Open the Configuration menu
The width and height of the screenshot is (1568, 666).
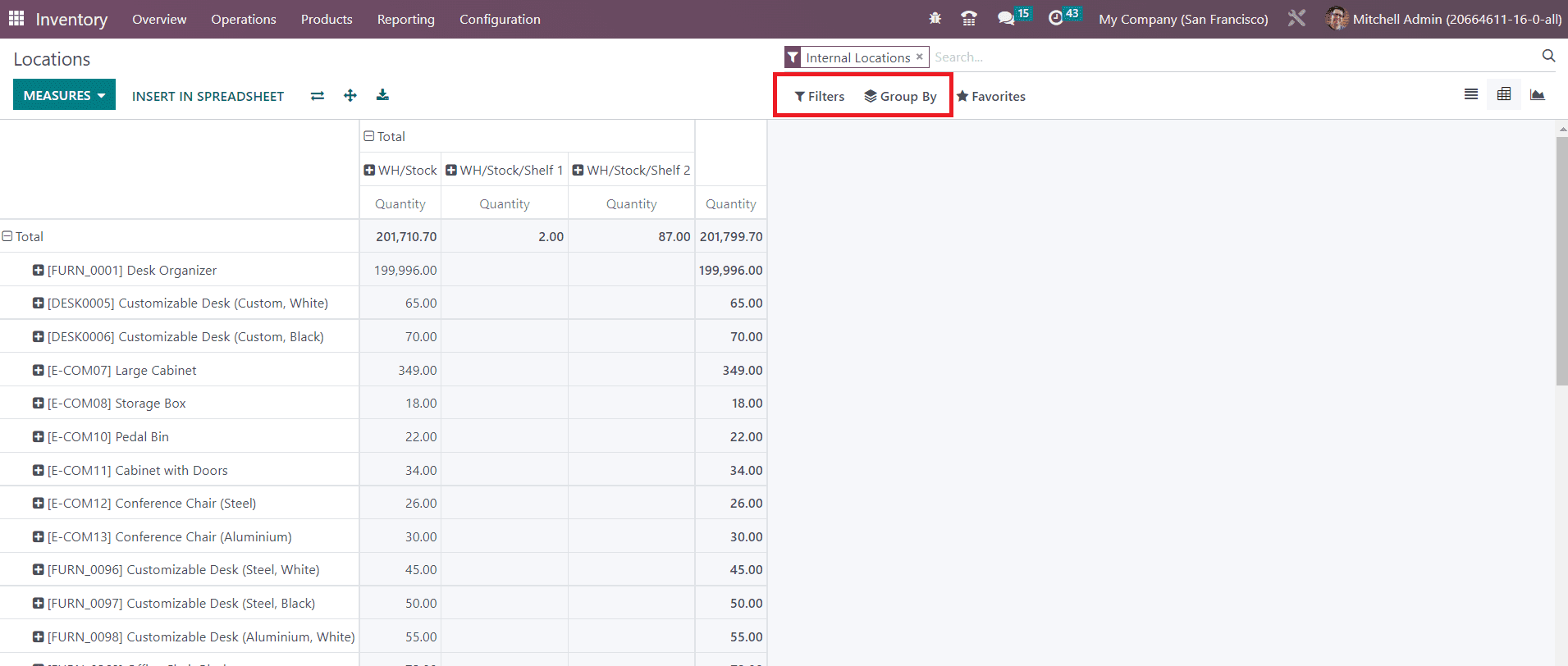(x=500, y=19)
